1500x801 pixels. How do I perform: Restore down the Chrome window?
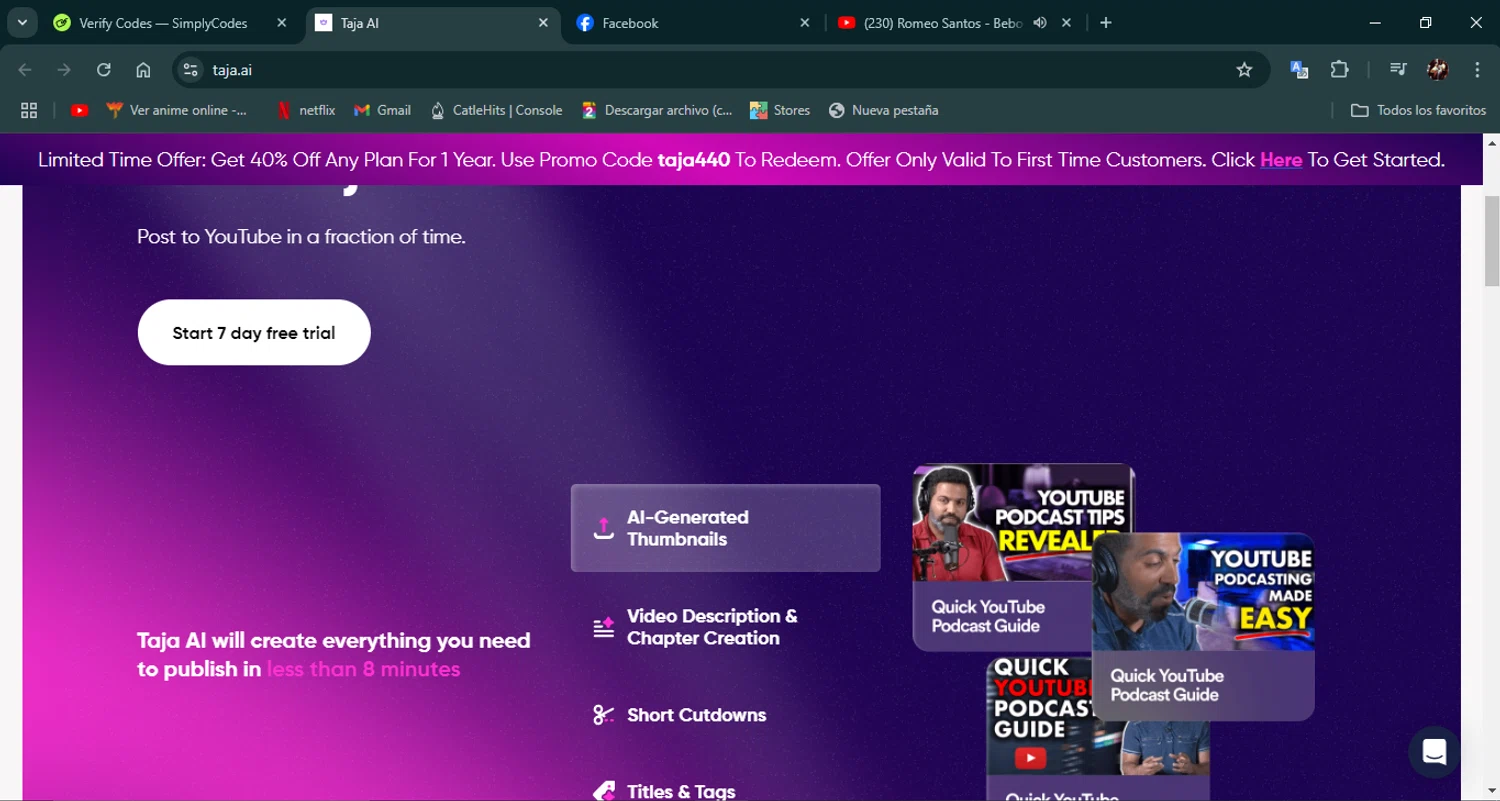[1425, 23]
